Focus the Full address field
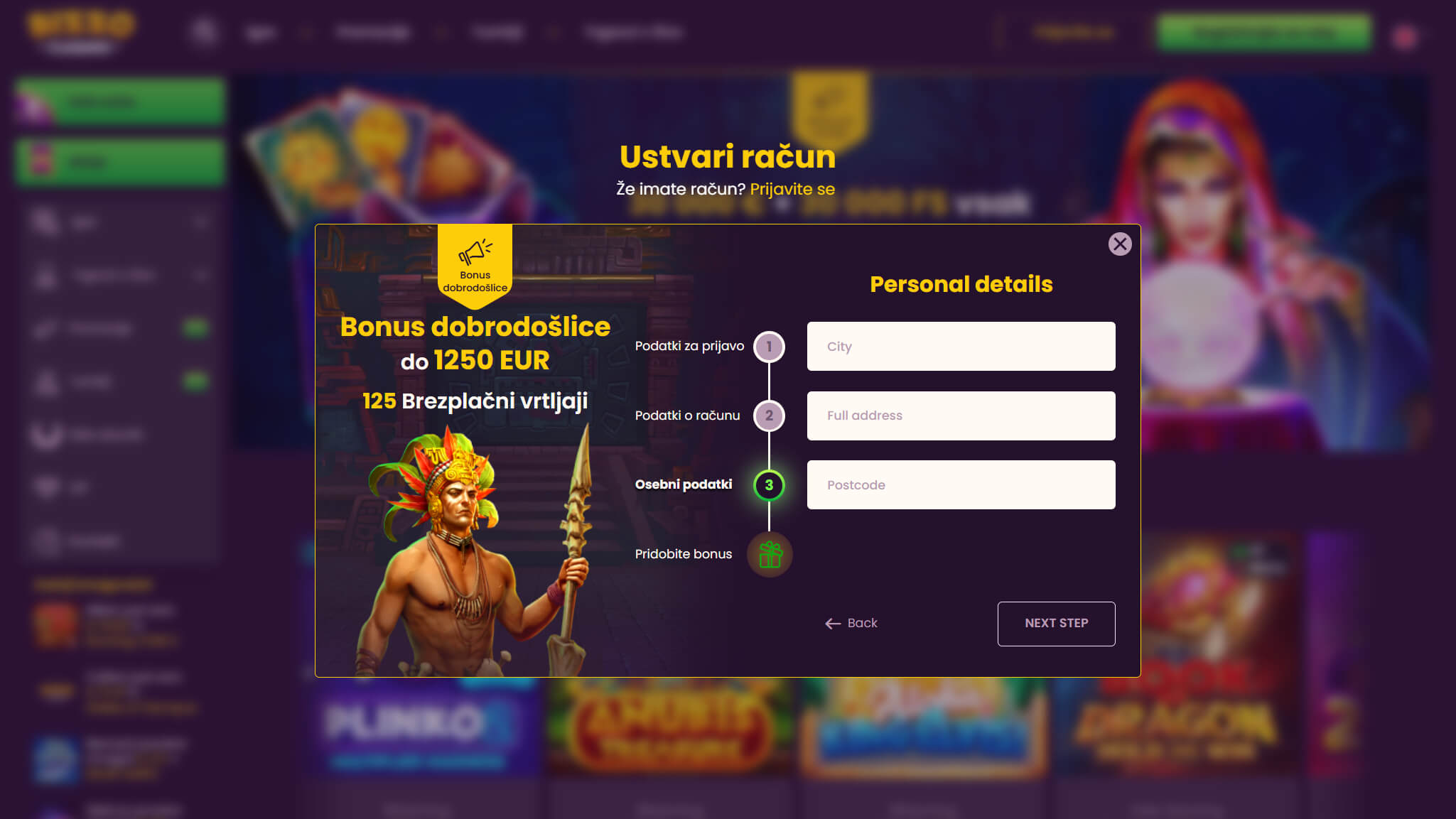1456x819 pixels. [x=961, y=416]
